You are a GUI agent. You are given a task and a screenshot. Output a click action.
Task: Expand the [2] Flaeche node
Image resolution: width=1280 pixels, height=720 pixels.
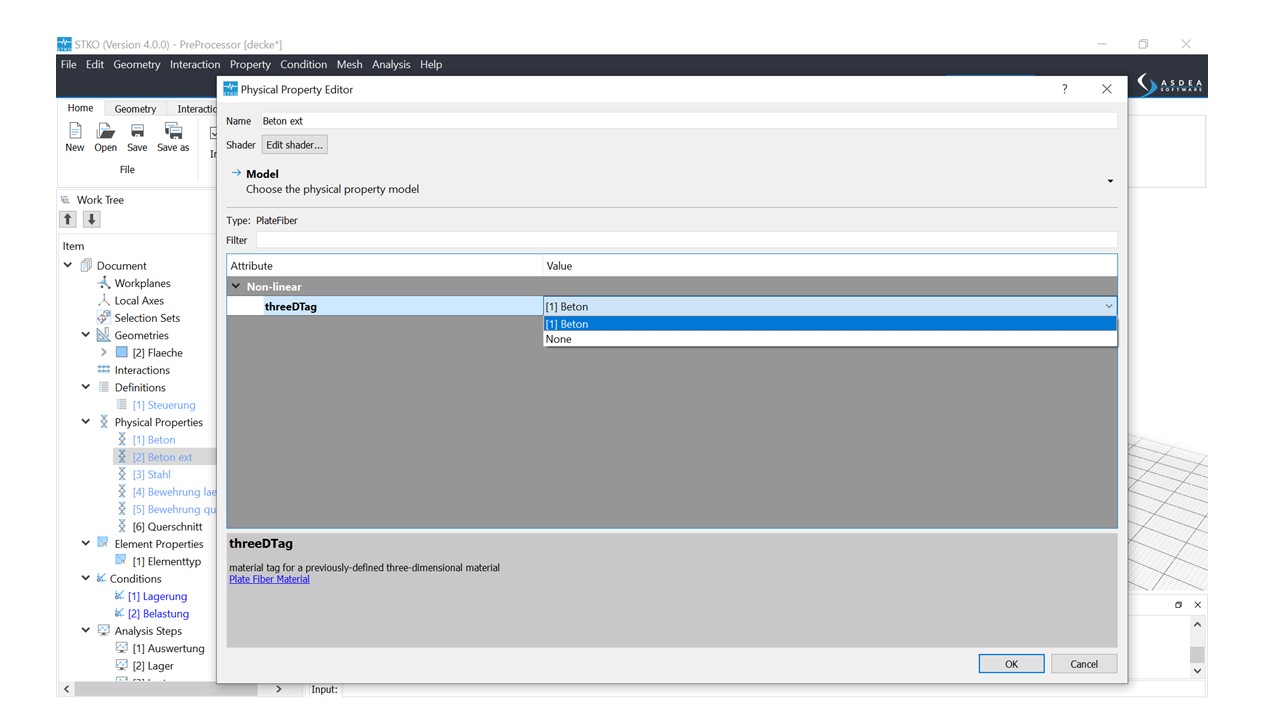coord(103,353)
